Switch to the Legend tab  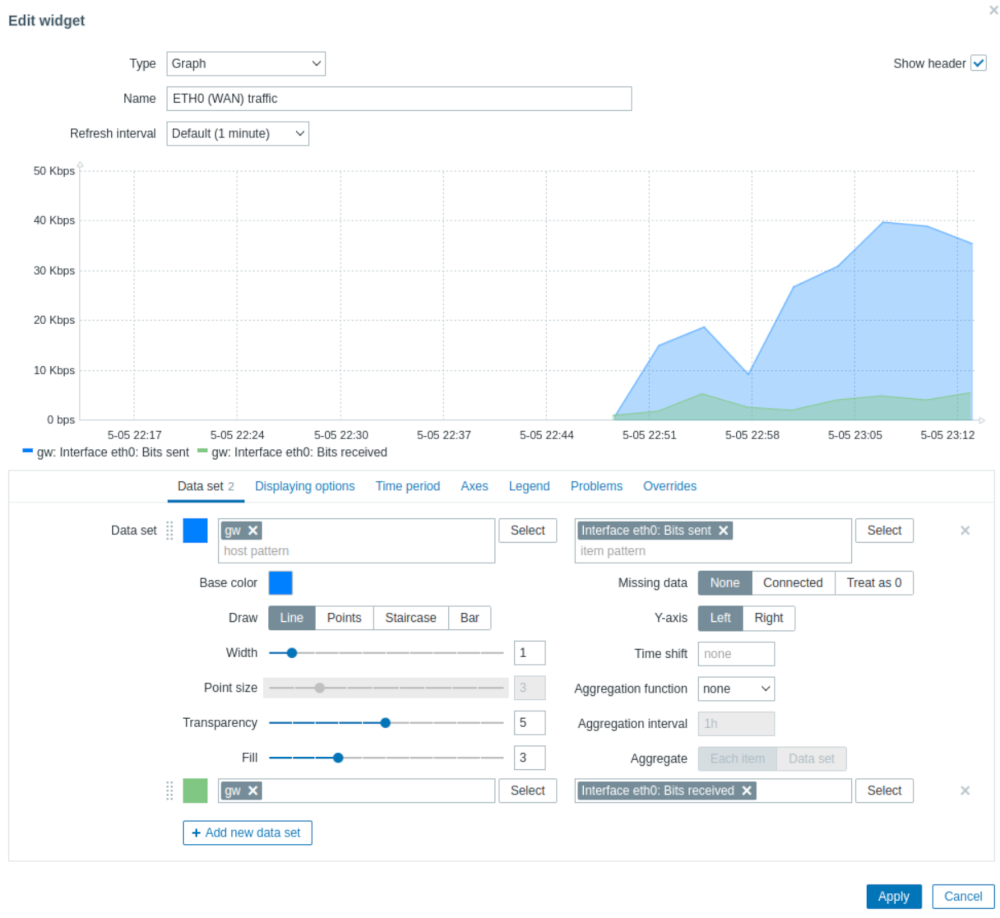point(529,487)
